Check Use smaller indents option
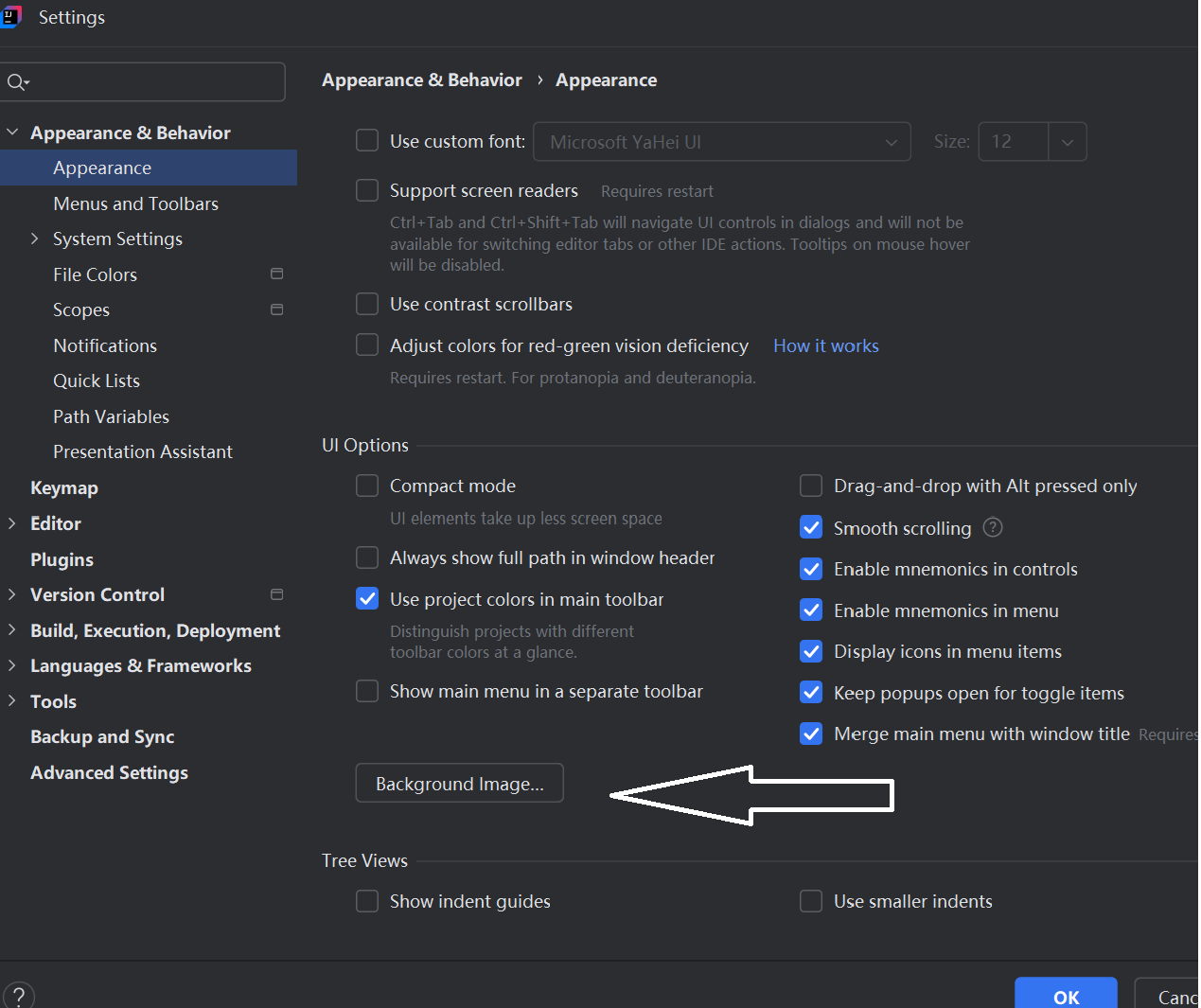The height and width of the screenshot is (1008, 1201). (x=811, y=901)
